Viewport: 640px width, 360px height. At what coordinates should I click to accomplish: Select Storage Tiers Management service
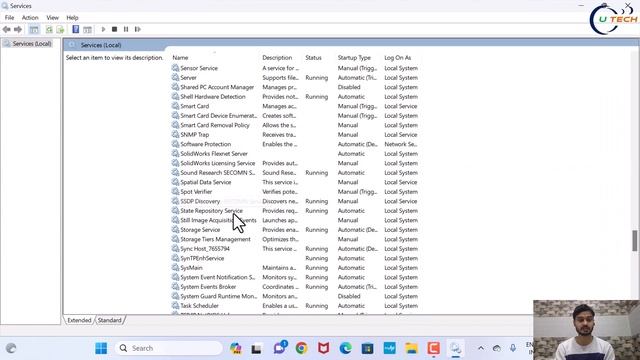pos(295,239)
